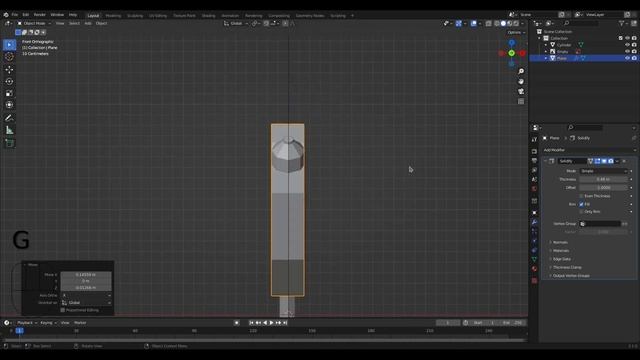Viewport: 640px width, 360px height.
Task: Expand the Edge Data subpanel
Action: (561, 259)
